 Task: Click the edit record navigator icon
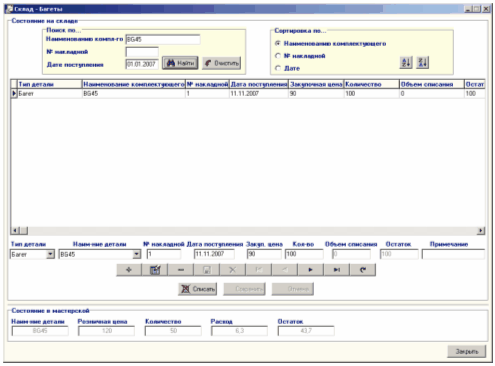[x=155, y=270]
